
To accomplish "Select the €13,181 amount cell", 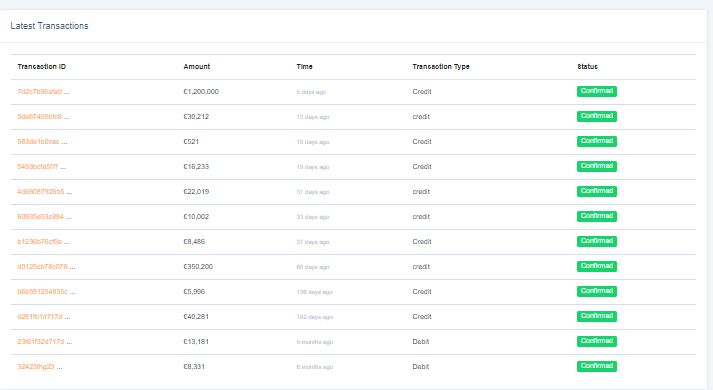I will click(x=196, y=342).
